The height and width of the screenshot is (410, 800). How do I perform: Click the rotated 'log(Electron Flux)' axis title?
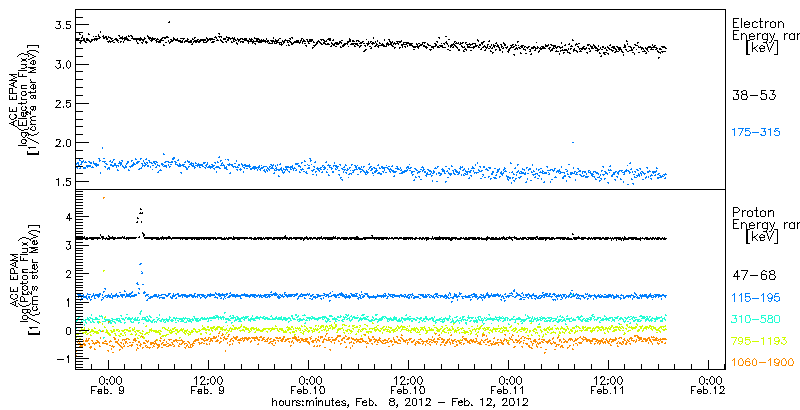(24, 99)
